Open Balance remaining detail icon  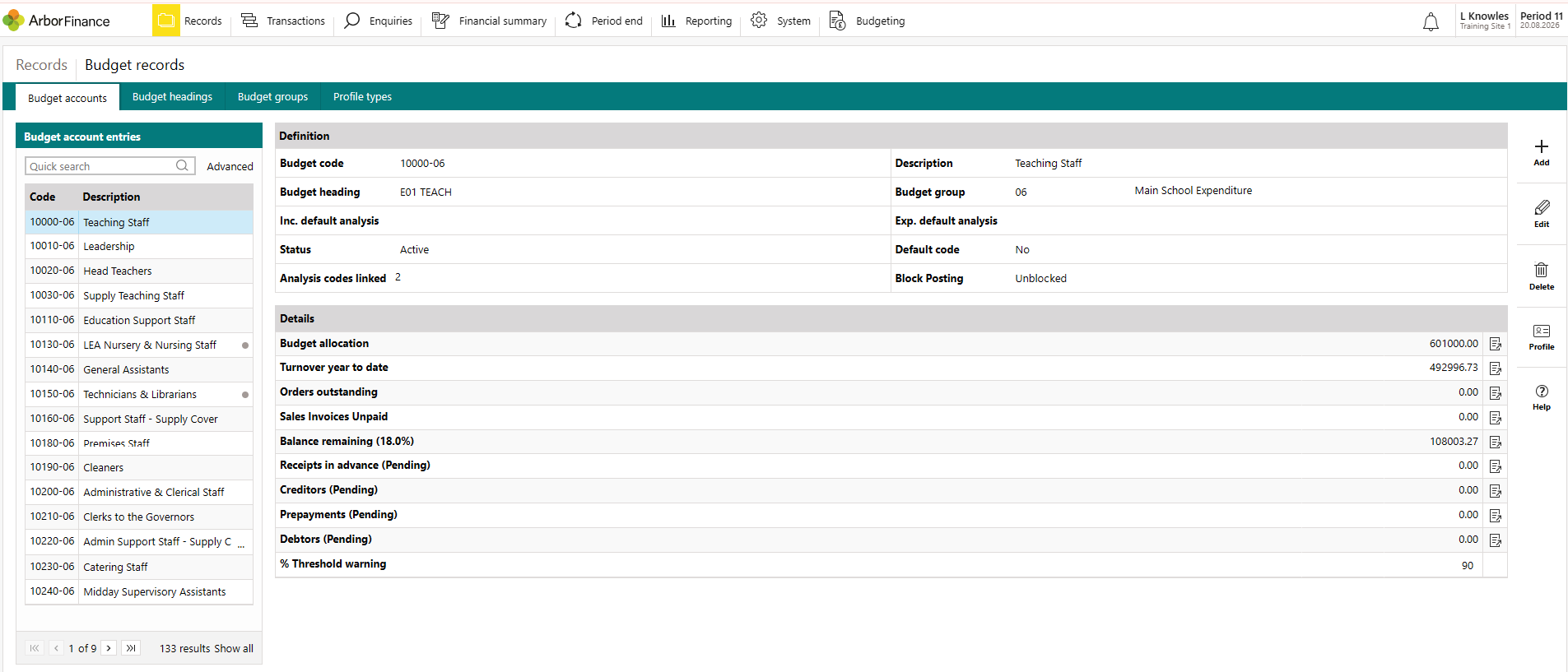pos(1496,443)
